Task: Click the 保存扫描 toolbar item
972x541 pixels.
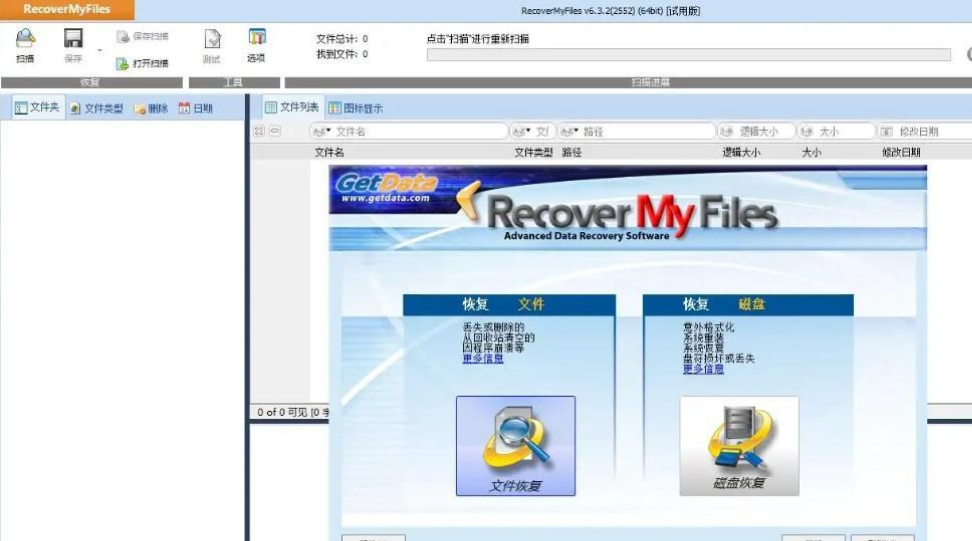Action: point(143,37)
